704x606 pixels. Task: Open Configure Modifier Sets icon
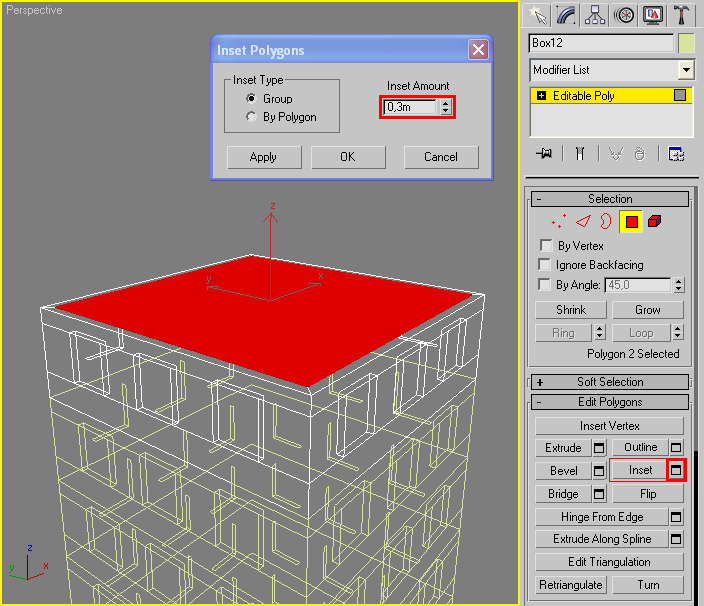(676, 154)
